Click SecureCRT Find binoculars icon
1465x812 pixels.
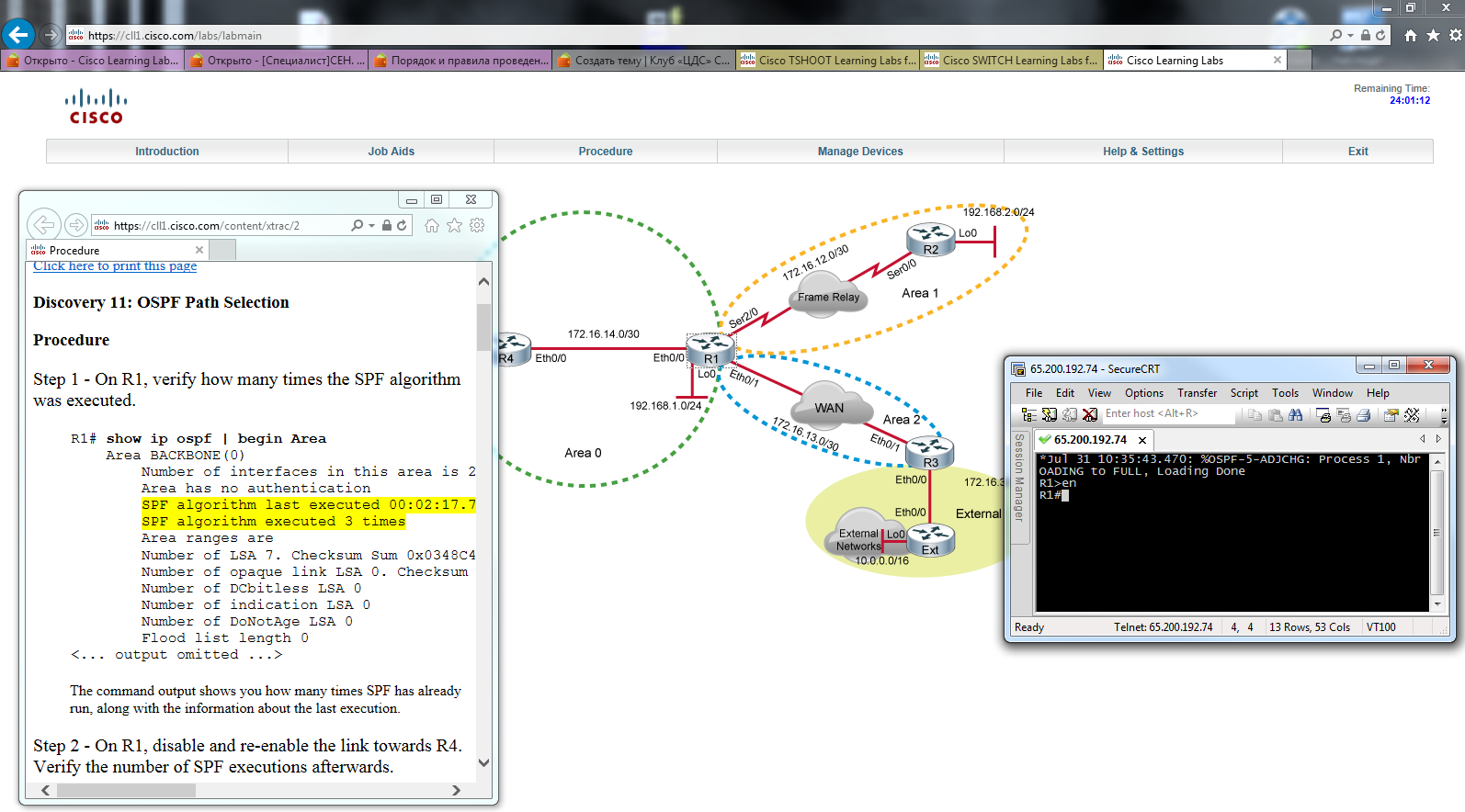point(1296,415)
